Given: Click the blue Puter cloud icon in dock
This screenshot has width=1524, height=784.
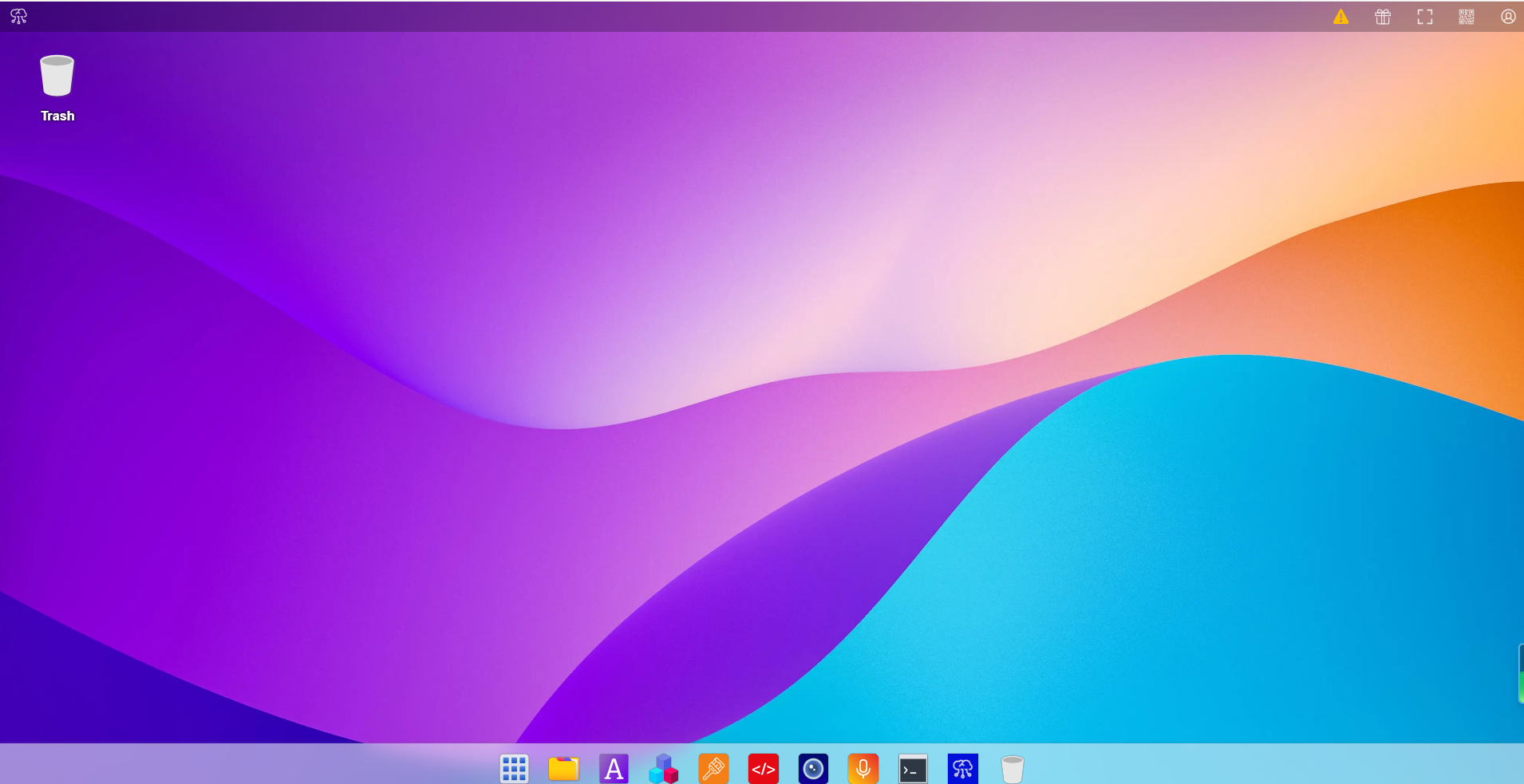Looking at the screenshot, I should pyautogui.click(x=963, y=769).
